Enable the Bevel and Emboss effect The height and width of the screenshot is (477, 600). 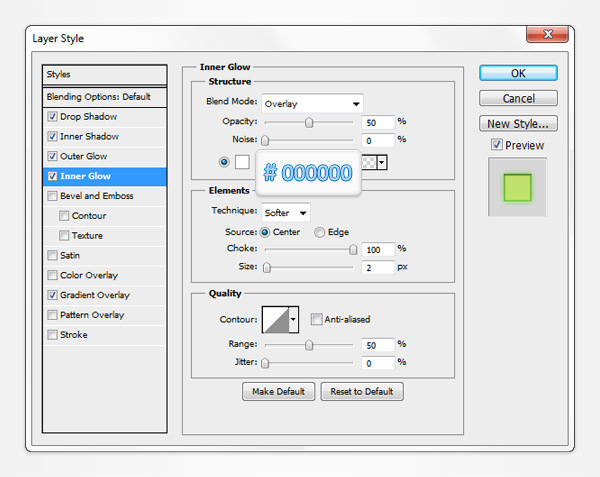click(x=52, y=196)
